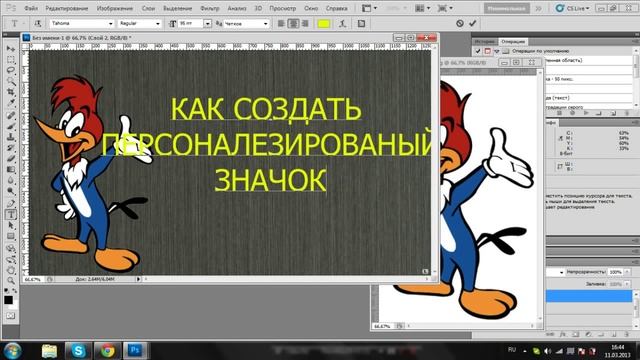
Task: Select the Healing Brush tool
Action: coord(11,116)
